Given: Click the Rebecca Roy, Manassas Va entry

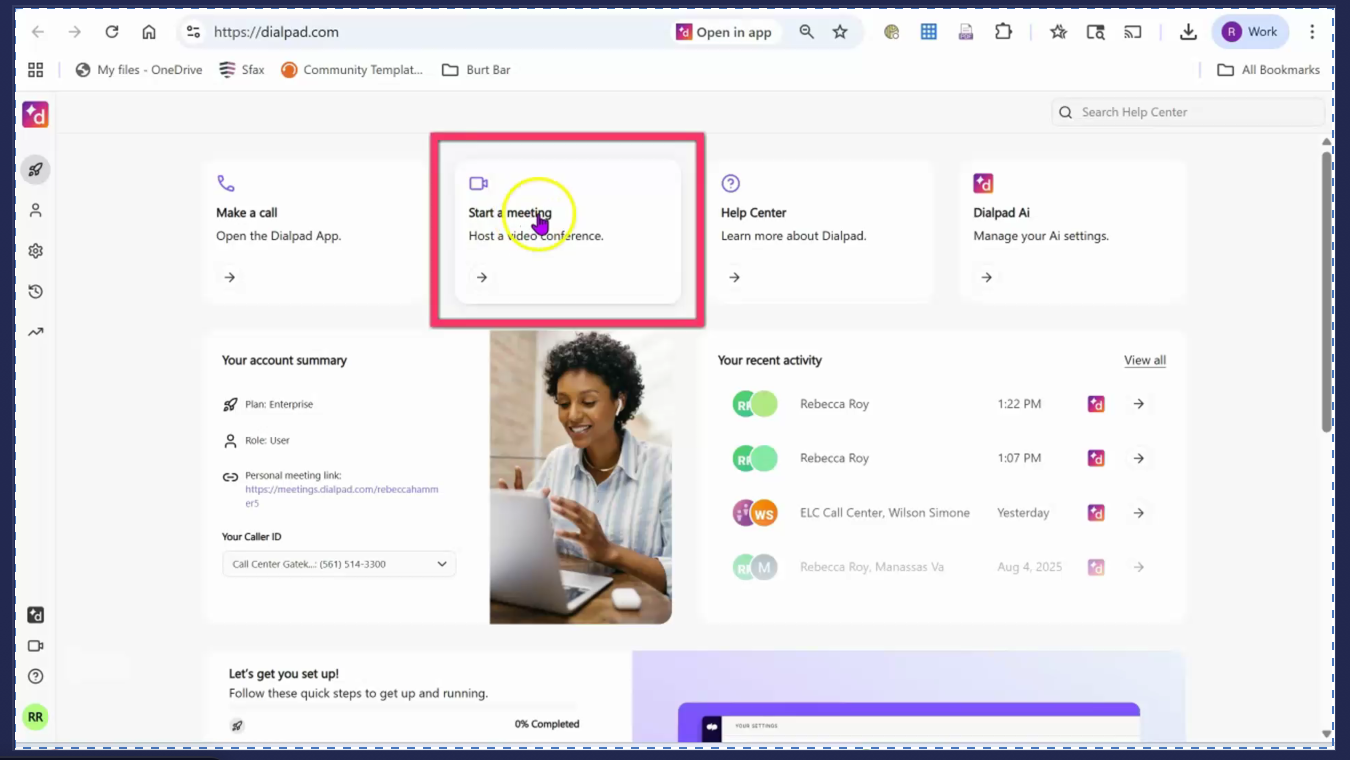Looking at the screenshot, I should 872,567.
